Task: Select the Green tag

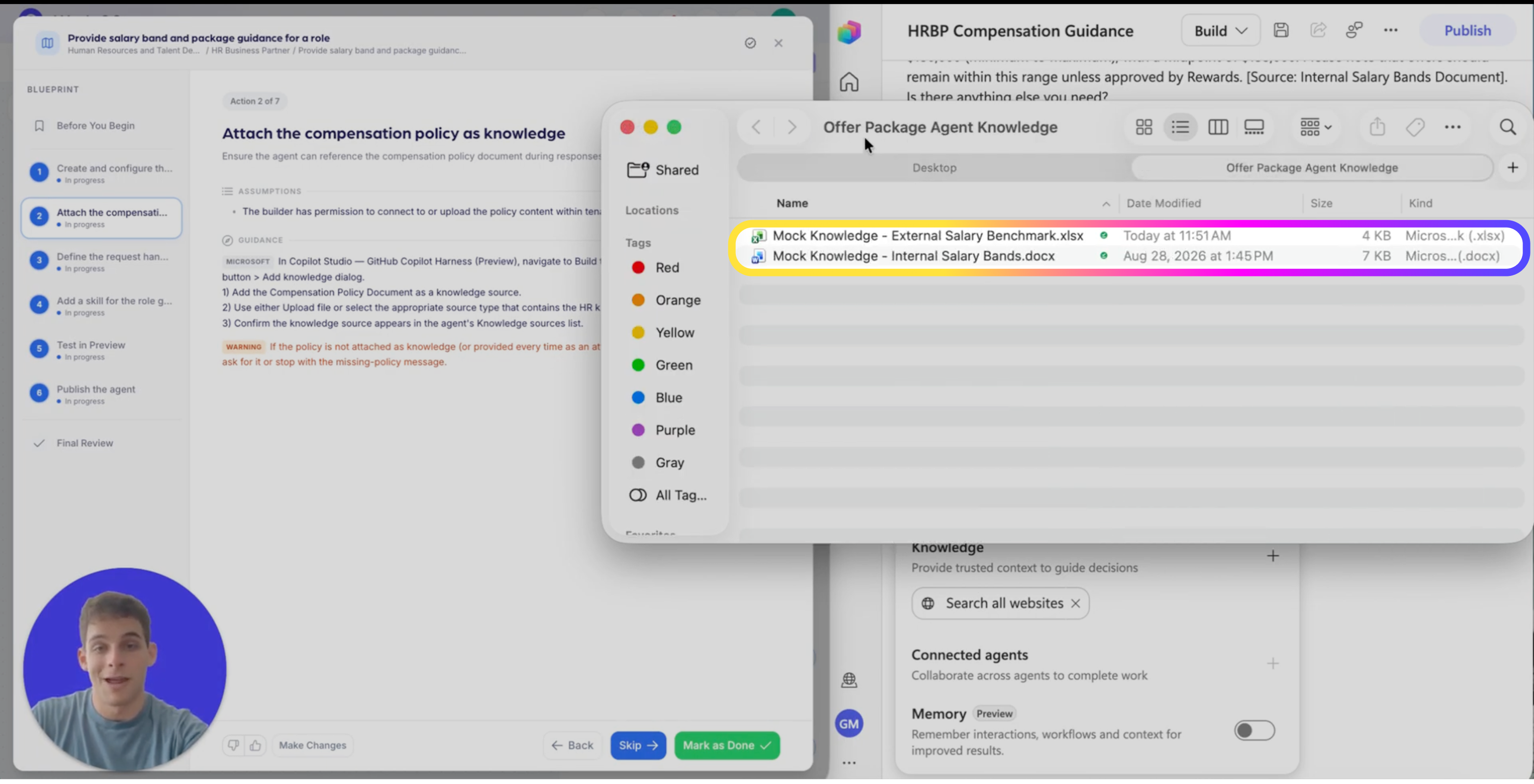Action: pyautogui.click(x=661, y=365)
